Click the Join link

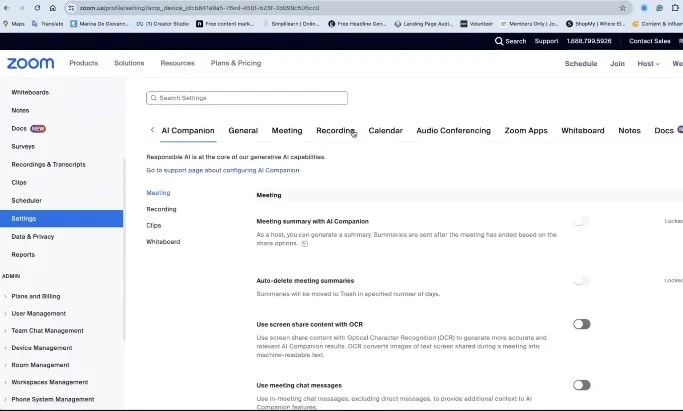[x=617, y=64]
